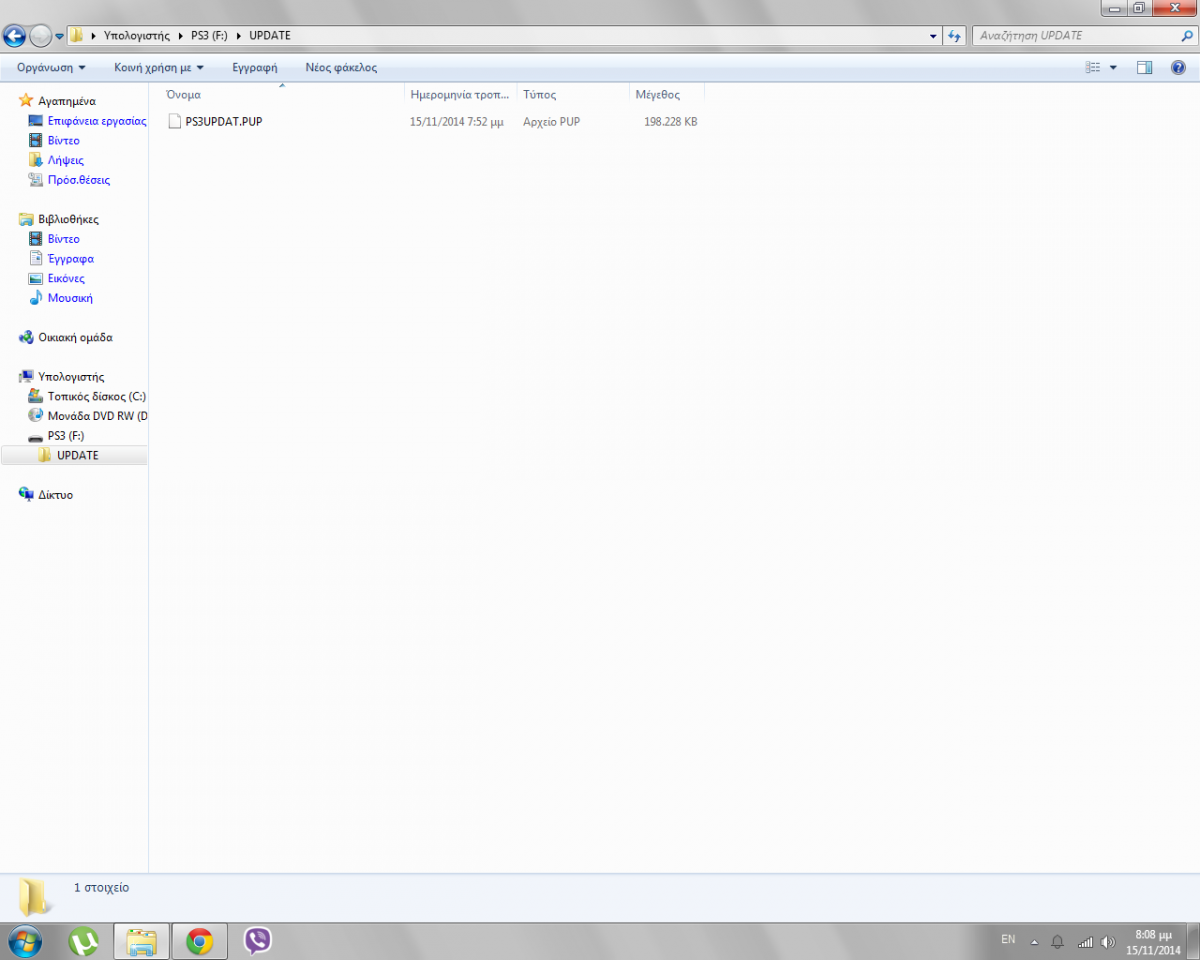This screenshot has height=960, width=1200.
Task: Open Viber from the taskbar
Action: (x=258, y=941)
